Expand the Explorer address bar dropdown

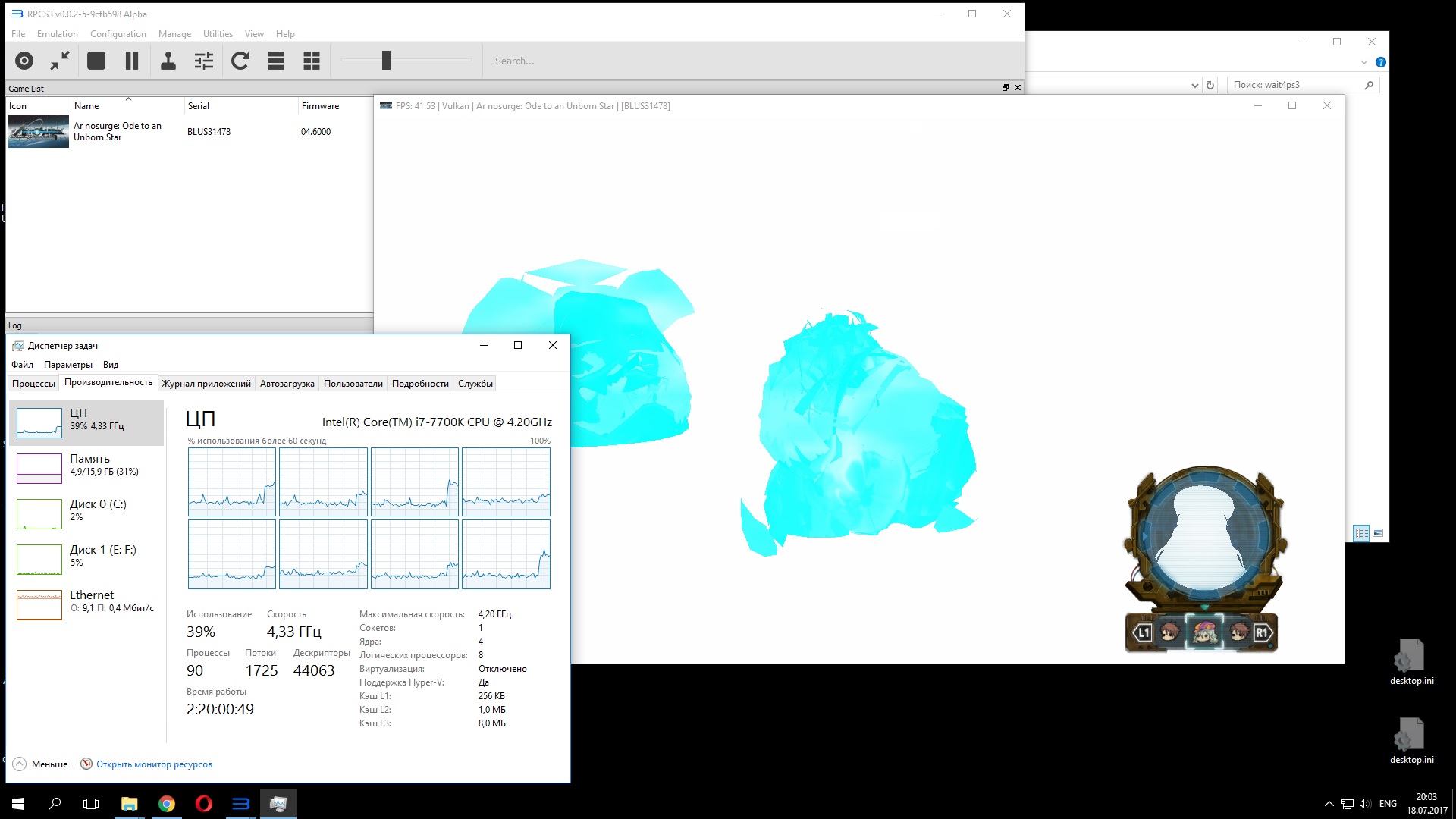[x=1194, y=86]
